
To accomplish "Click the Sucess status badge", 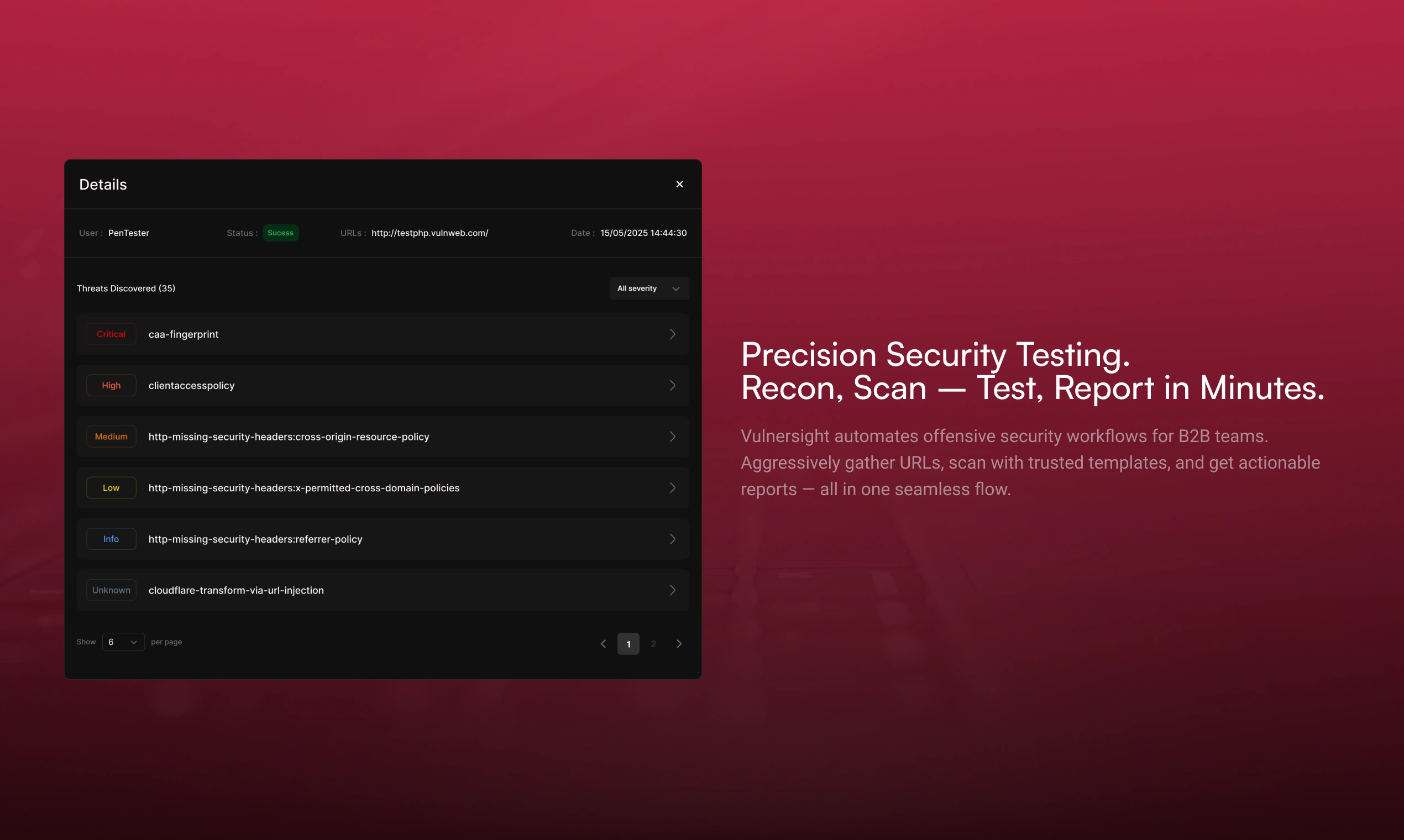I will [x=280, y=233].
